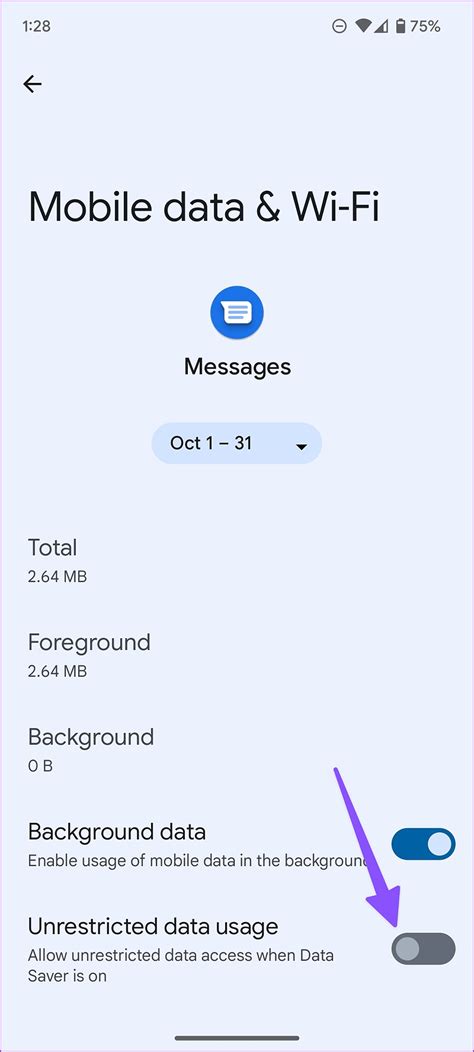Tap the Messages app name text
This screenshot has height=1052, width=474.
(237, 367)
